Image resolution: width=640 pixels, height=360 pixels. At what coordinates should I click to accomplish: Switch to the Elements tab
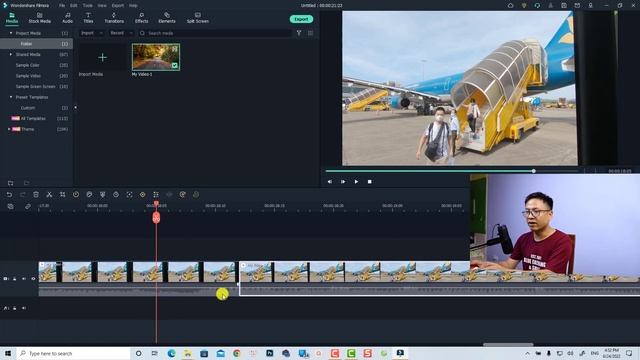point(167,18)
